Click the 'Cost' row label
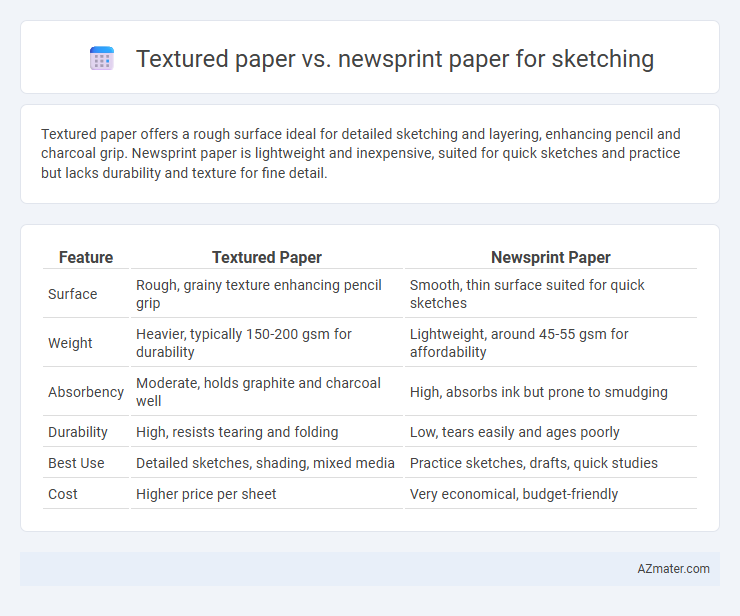This screenshot has width=740, height=616. pos(63,494)
